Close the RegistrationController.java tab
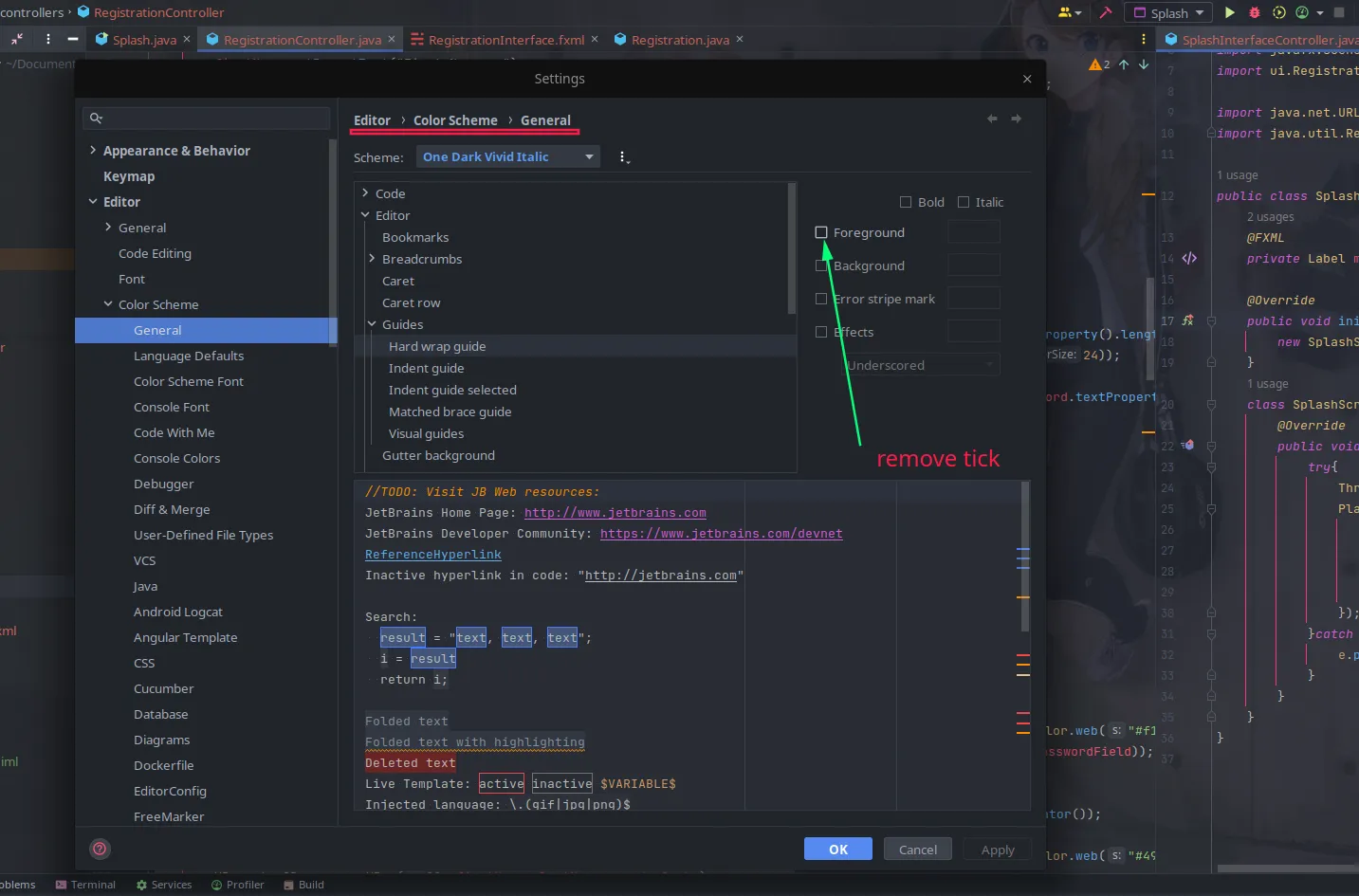Screen dimensions: 1359x896 tap(391, 39)
